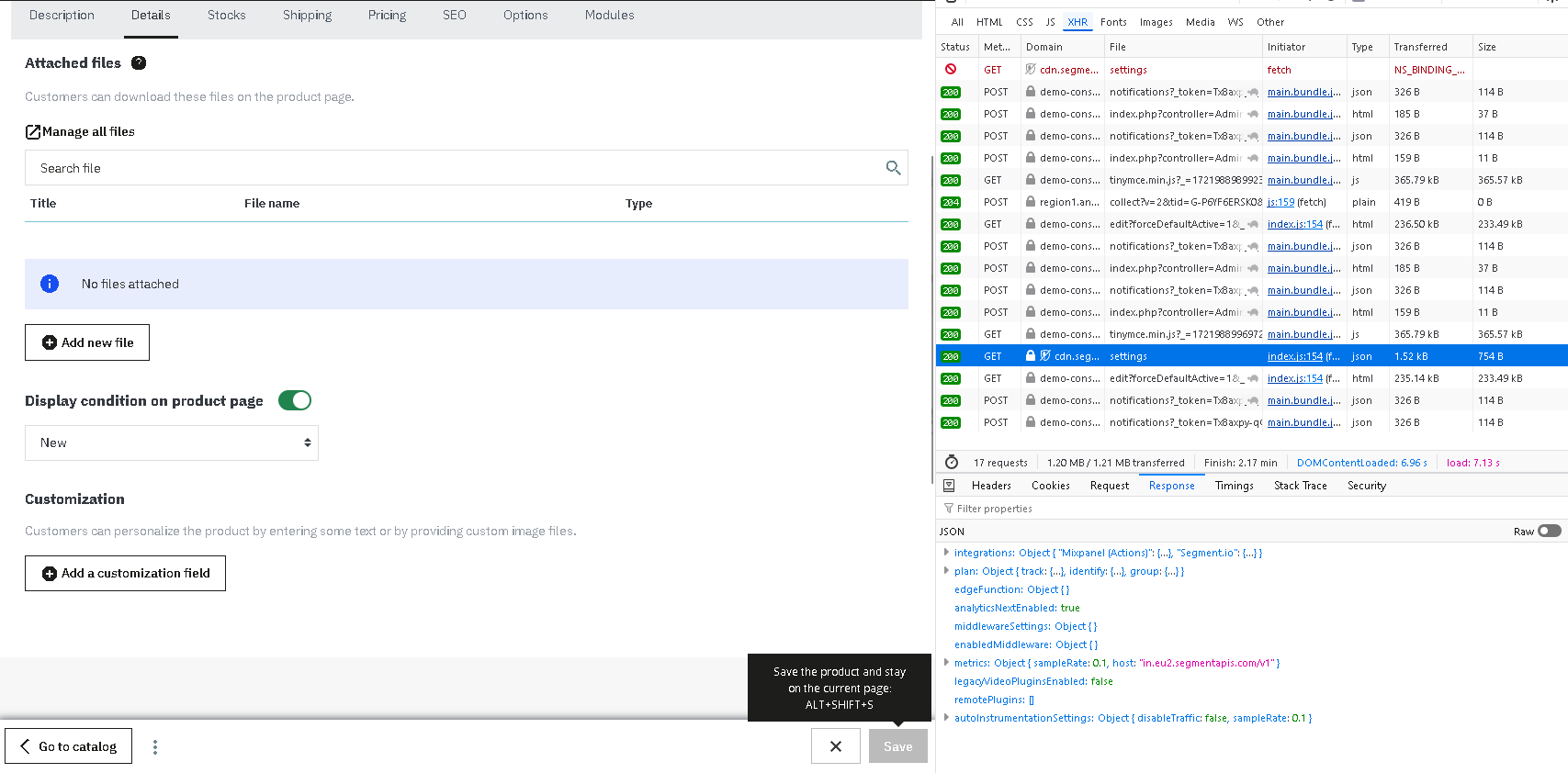1568x773 pixels.
Task: Click the legacyVideoPluginsEnabled: false property
Action: [x=1033, y=681]
